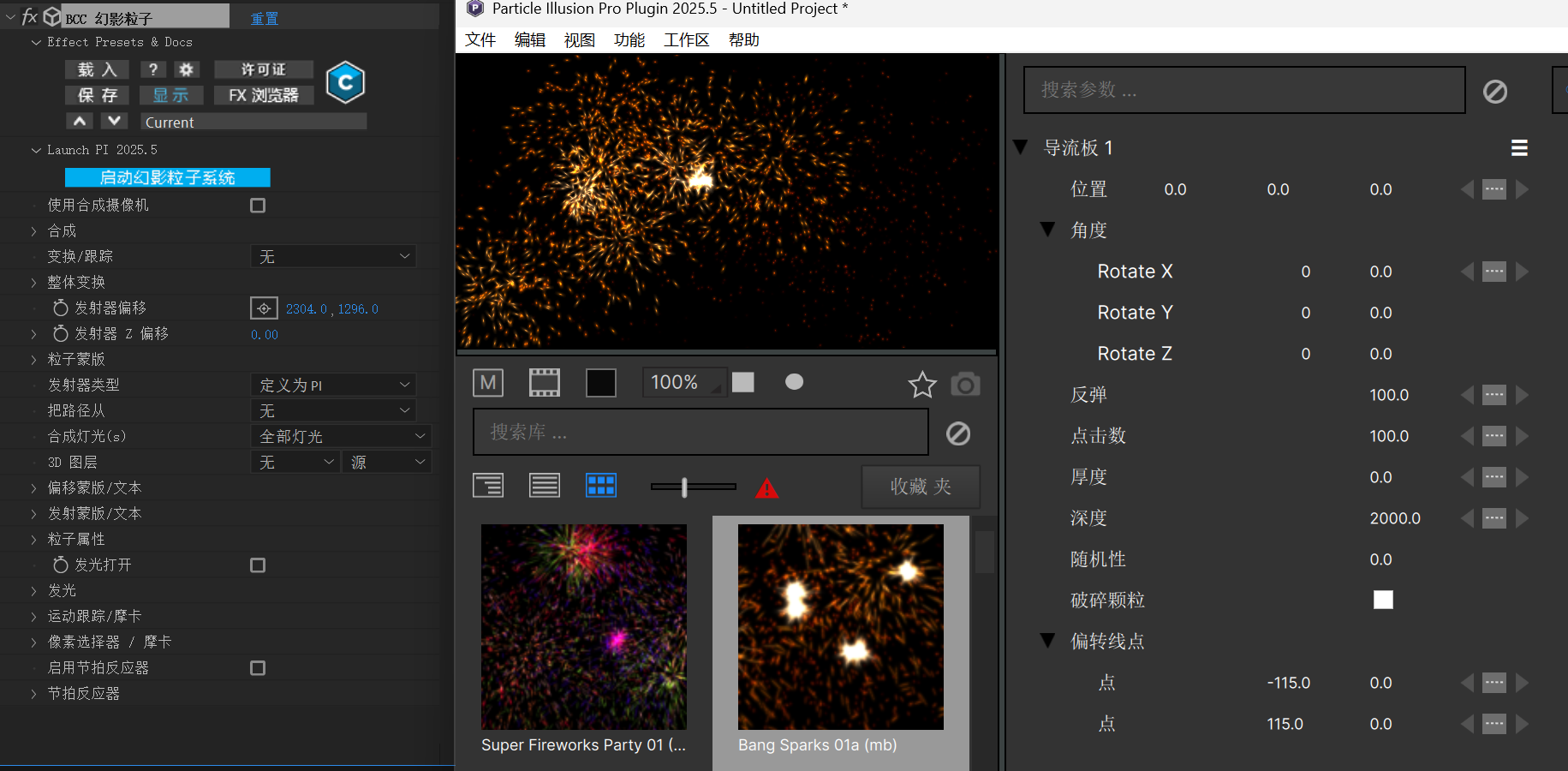Click the preview record circle button

coord(795,382)
